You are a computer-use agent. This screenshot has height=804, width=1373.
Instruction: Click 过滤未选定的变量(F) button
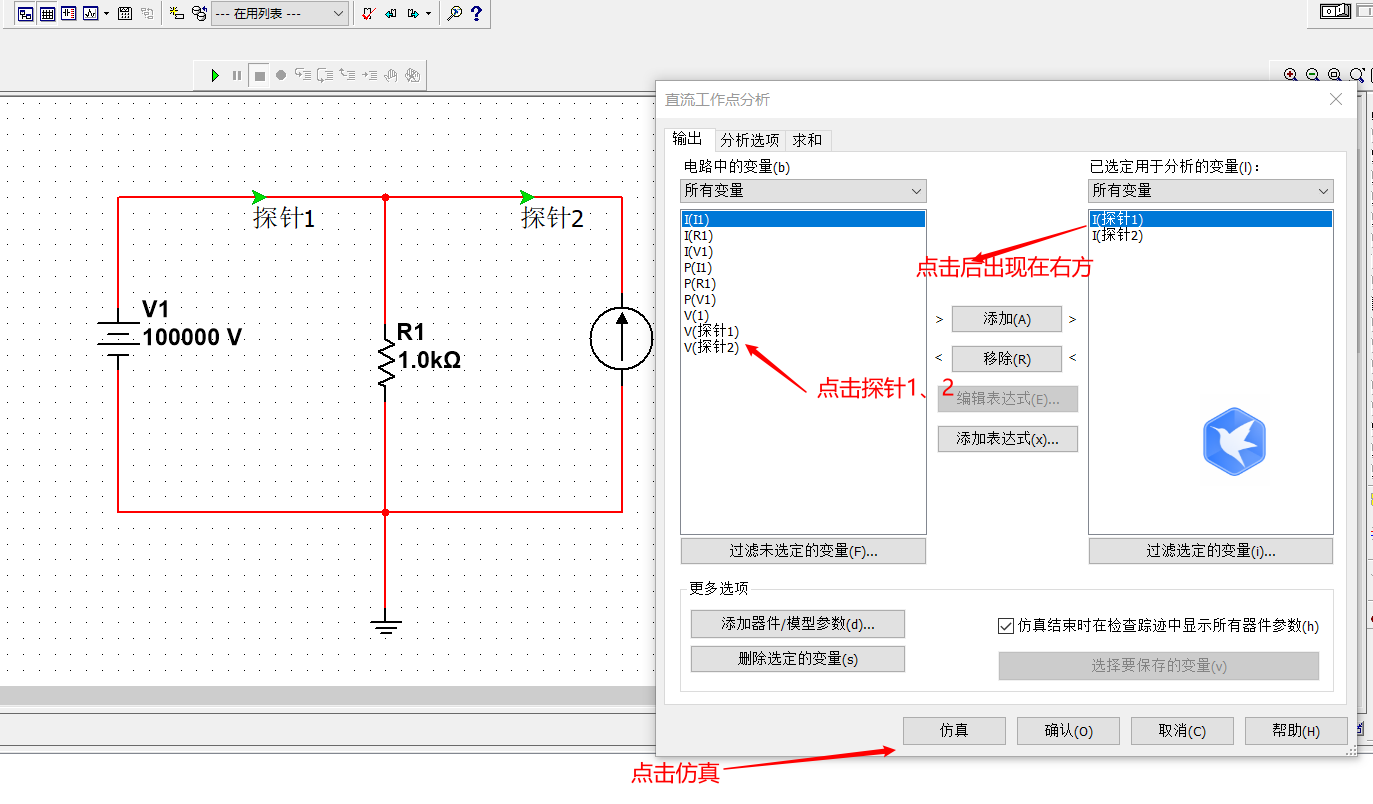point(802,550)
